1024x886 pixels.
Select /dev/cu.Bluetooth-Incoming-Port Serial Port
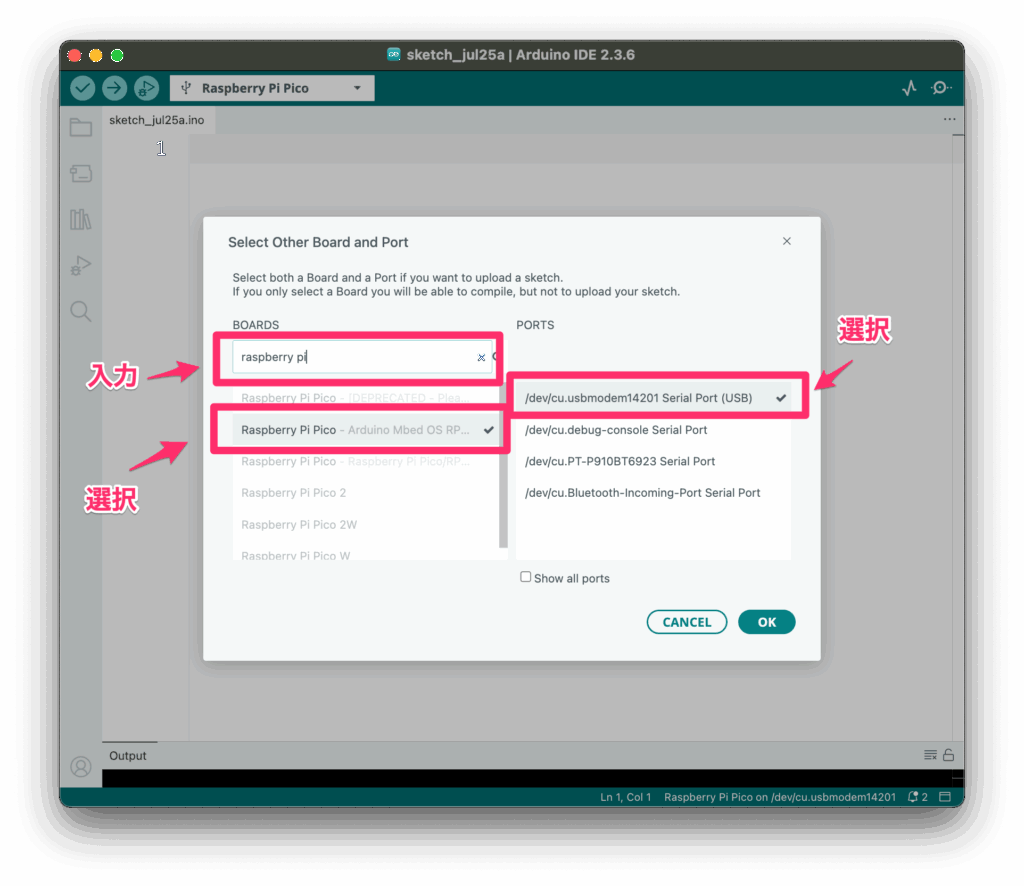point(654,493)
